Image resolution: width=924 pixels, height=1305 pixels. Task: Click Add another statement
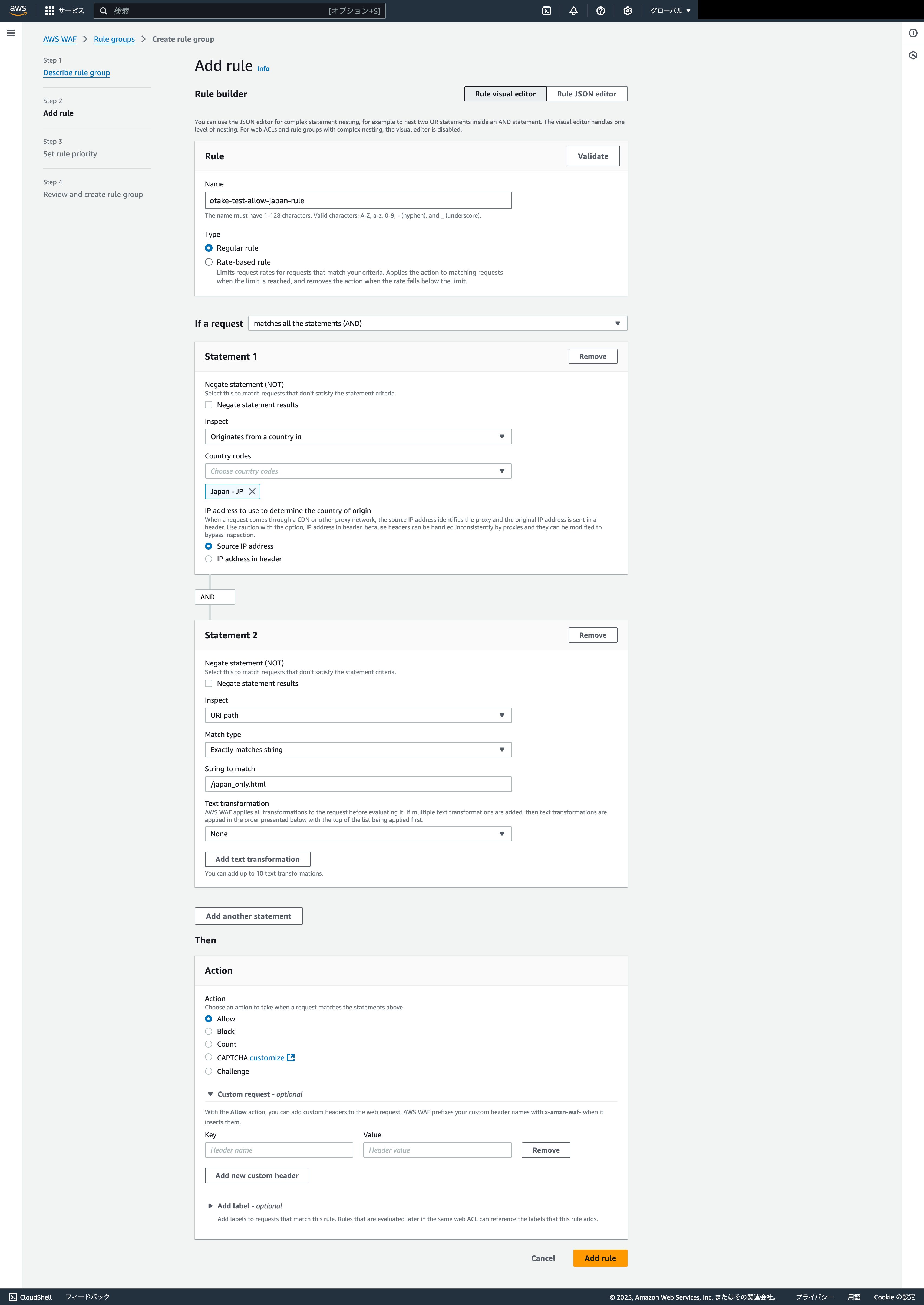tap(249, 916)
